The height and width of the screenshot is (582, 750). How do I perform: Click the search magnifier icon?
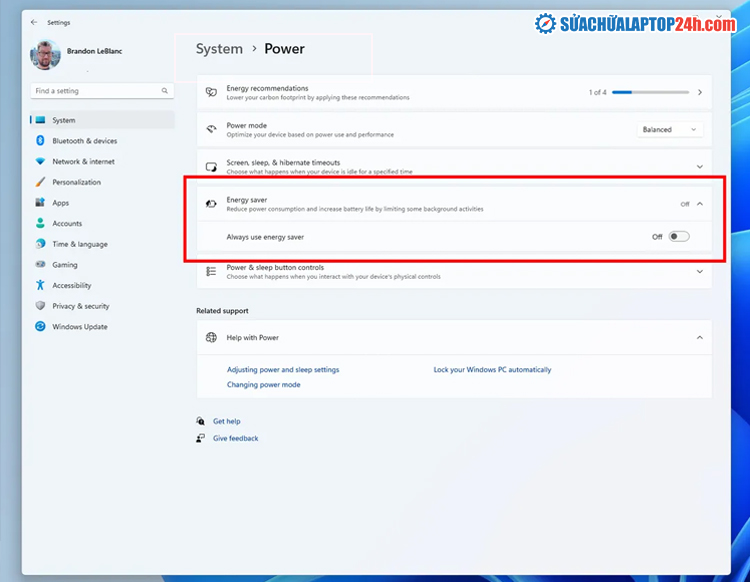pos(165,91)
